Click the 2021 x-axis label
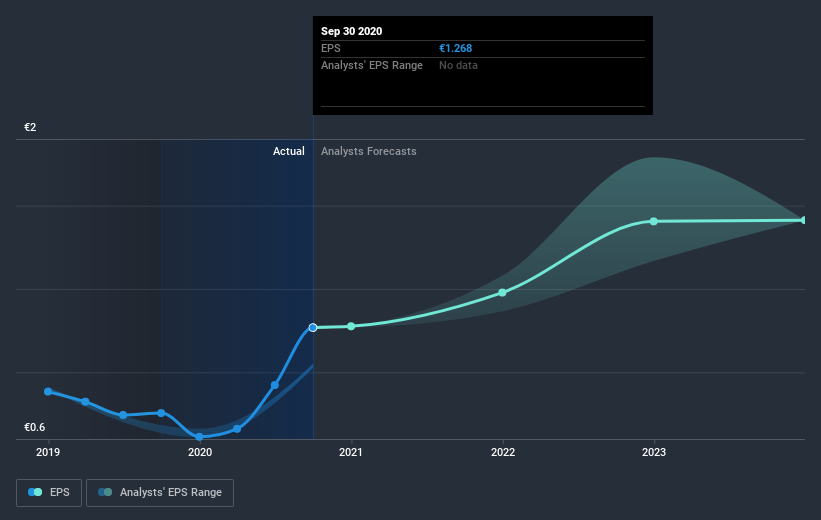This screenshot has width=821, height=520. (x=350, y=452)
